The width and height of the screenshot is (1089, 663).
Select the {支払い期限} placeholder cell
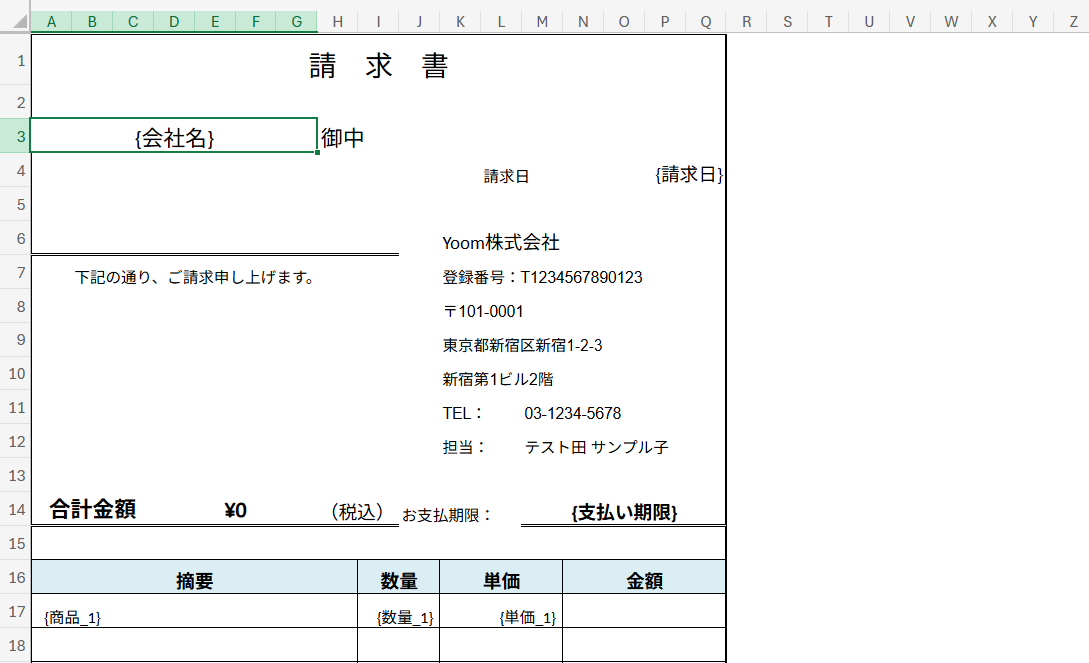(x=623, y=512)
